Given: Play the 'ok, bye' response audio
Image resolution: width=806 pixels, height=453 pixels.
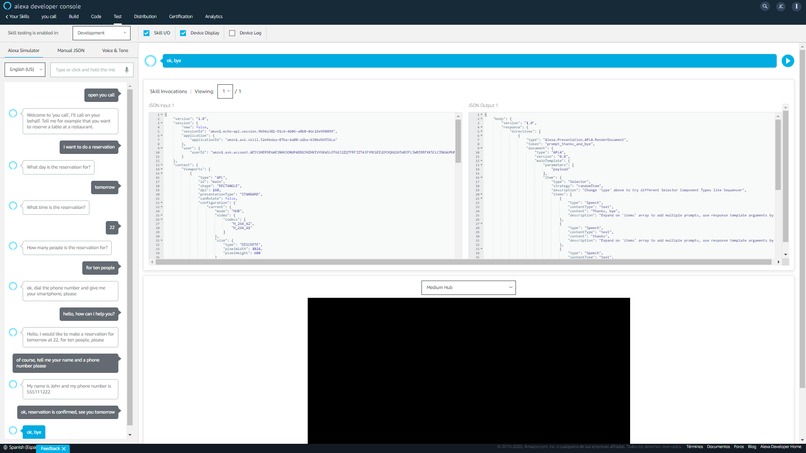Looking at the screenshot, I should click(787, 61).
